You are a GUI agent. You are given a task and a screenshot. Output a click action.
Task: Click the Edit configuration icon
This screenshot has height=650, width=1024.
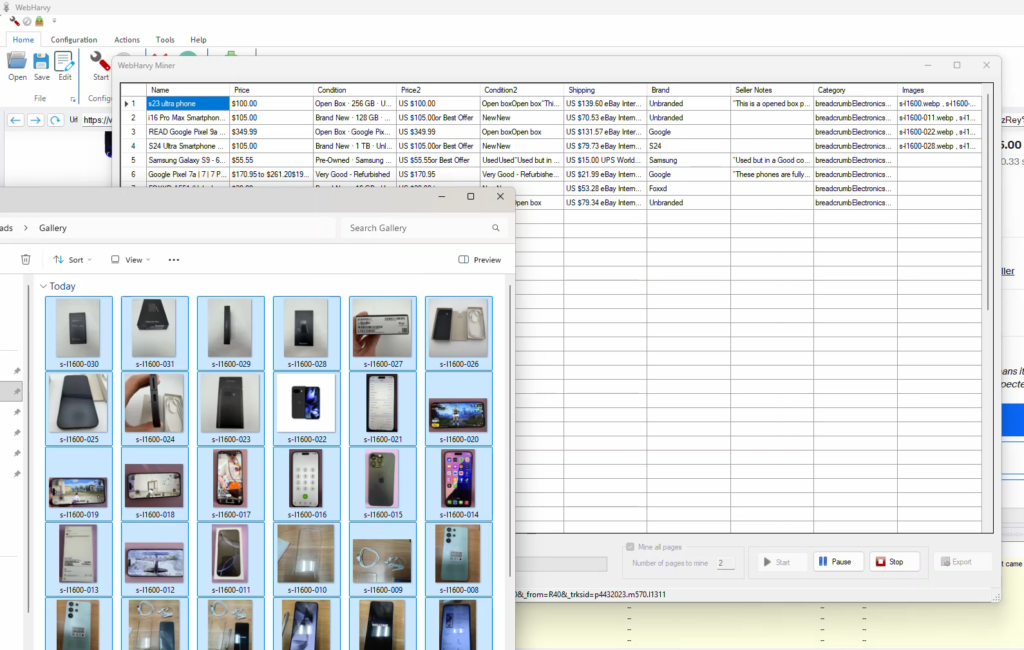tap(64, 62)
